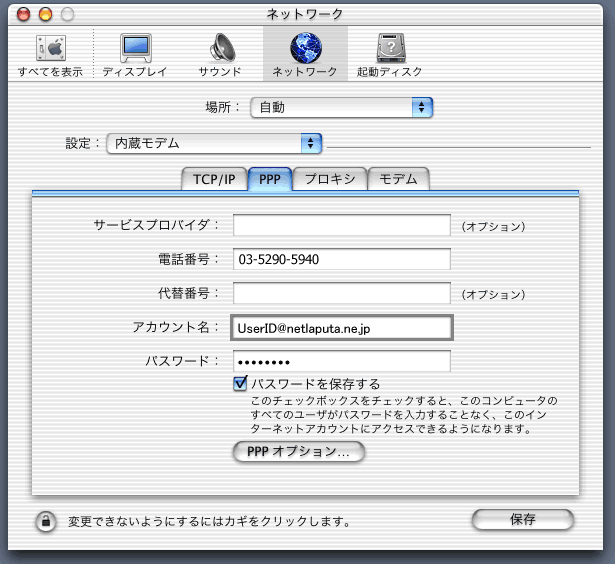615x564 pixels.
Task: Open the 起動ディスク startup disk icon
Action: 390,56
